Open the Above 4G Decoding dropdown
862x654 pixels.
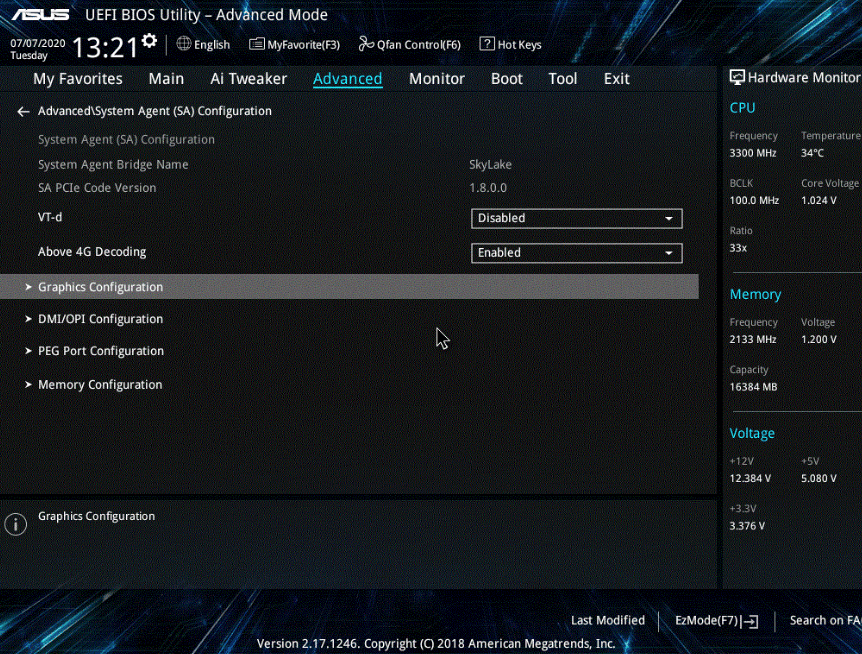click(x=577, y=253)
